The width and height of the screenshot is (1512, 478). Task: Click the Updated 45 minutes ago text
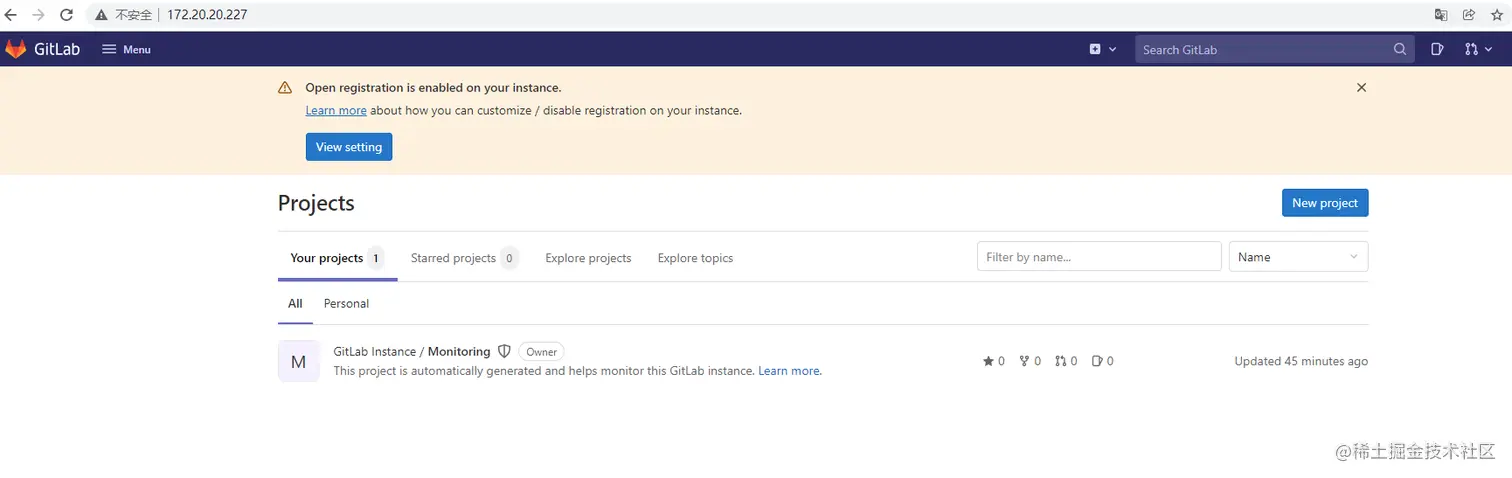click(x=1301, y=361)
